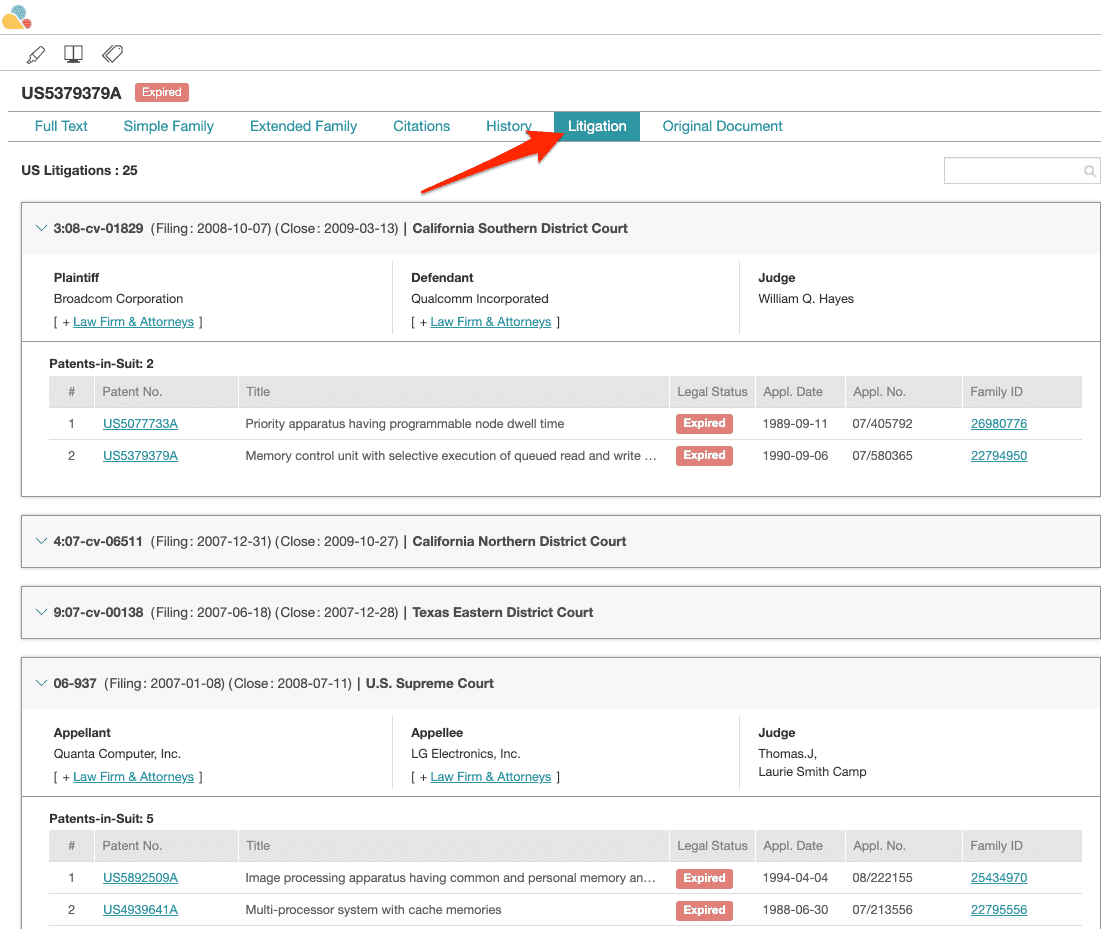
Task: Click 'Texas Eastern District Court' text
Action: pos(503,612)
